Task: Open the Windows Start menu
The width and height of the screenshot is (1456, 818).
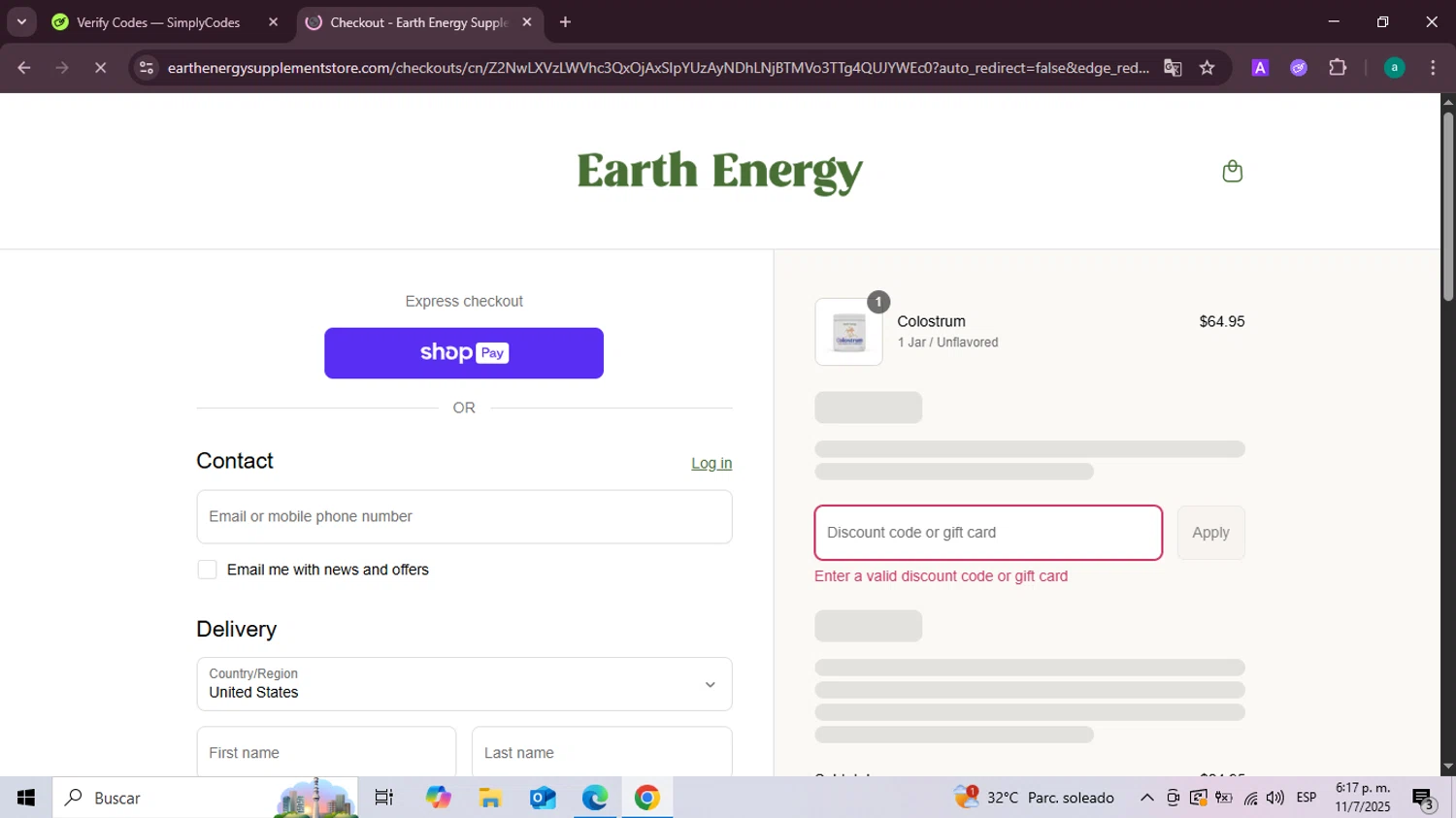Action: tap(26, 798)
